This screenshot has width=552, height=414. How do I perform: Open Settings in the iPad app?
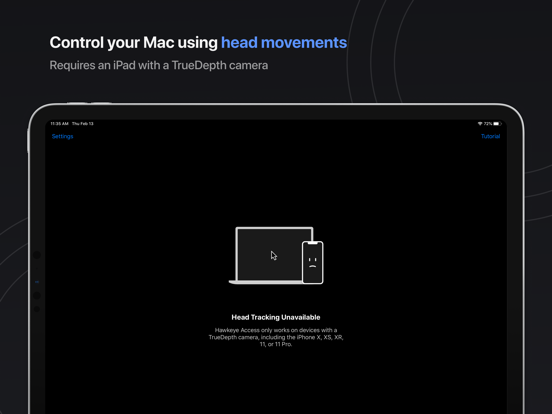tap(62, 136)
